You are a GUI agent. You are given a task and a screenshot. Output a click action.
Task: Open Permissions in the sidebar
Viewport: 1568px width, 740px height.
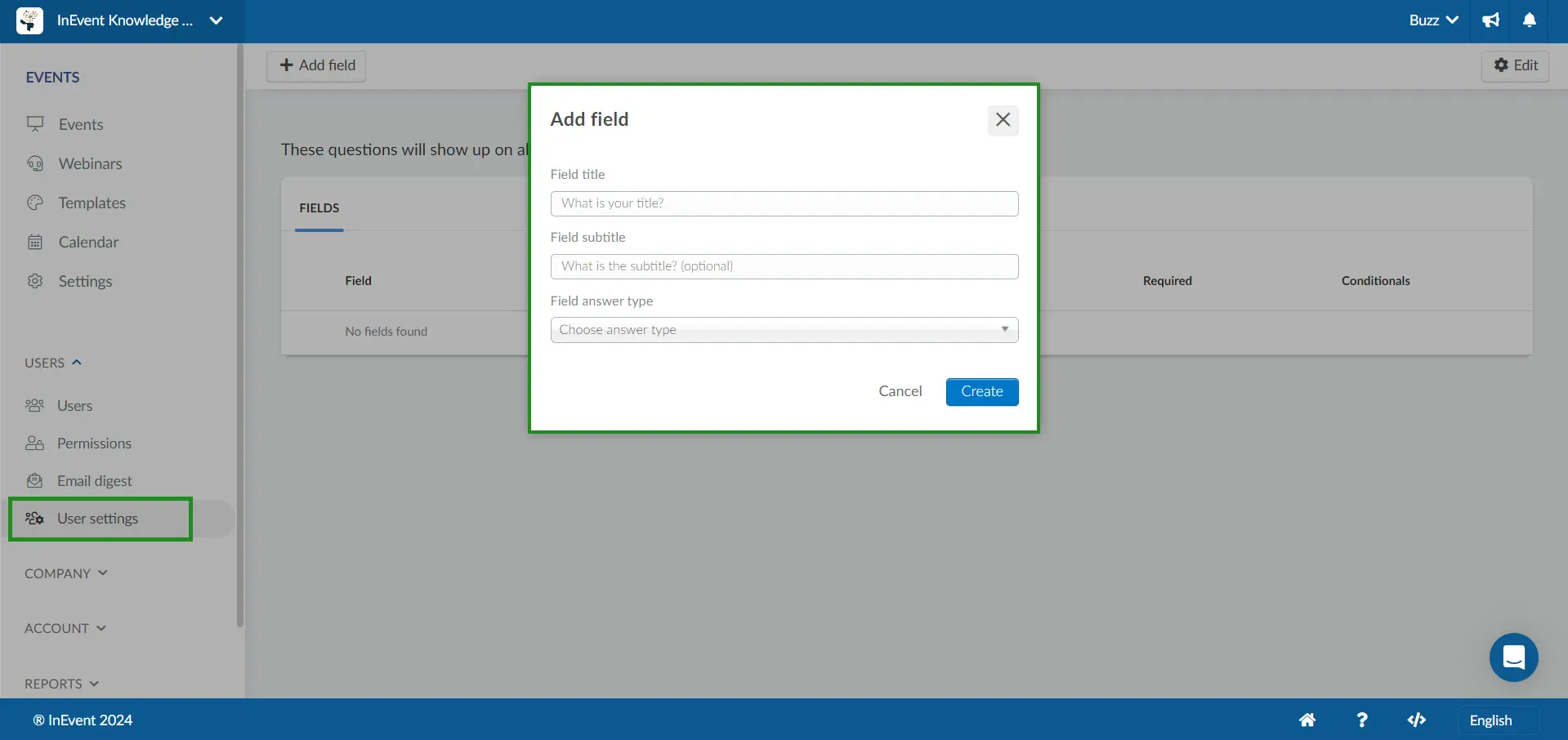pyautogui.click(x=94, y=444)
